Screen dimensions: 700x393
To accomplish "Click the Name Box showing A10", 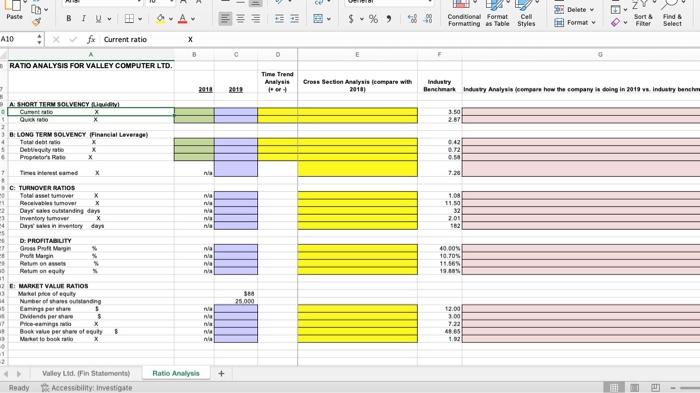I will click(x=17, y=39).
